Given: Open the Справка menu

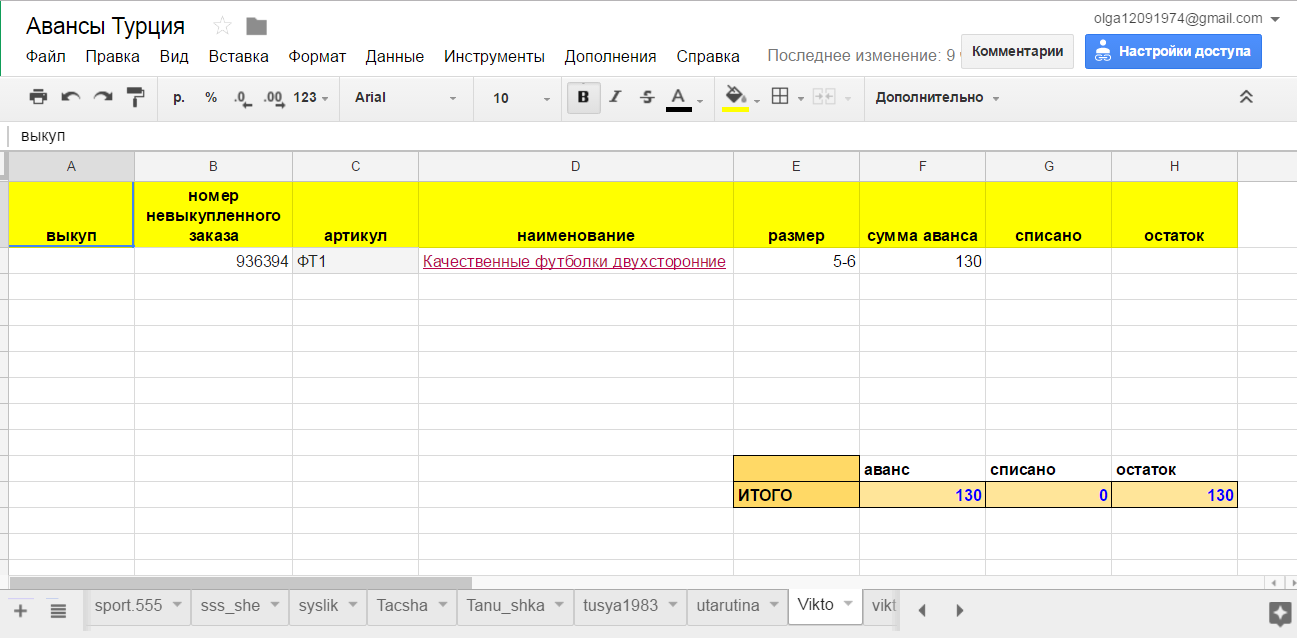Looking at the screenshot, I should (708, 57).
